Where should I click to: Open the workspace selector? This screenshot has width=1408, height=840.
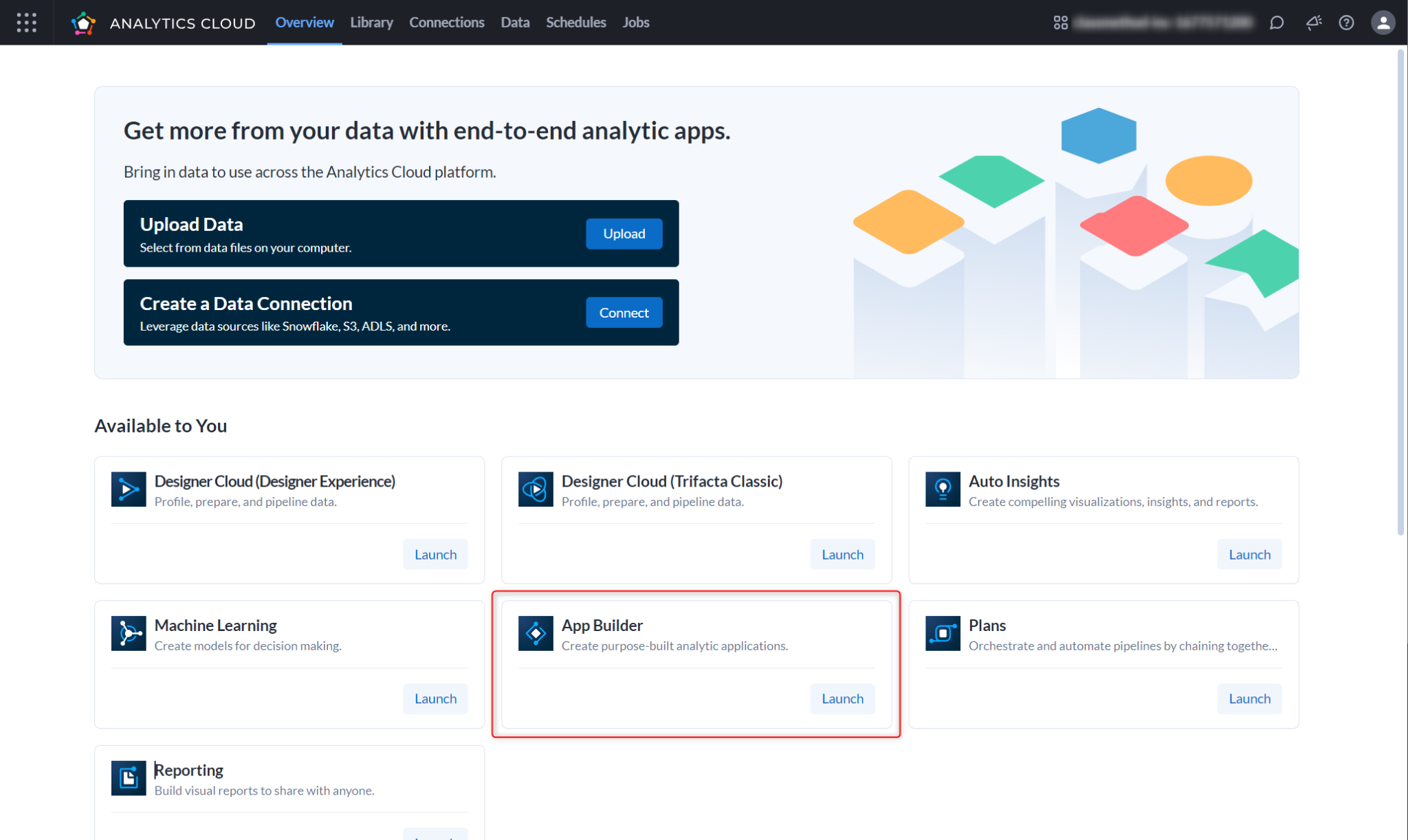pyautogui.click(x=1162, y=22)
